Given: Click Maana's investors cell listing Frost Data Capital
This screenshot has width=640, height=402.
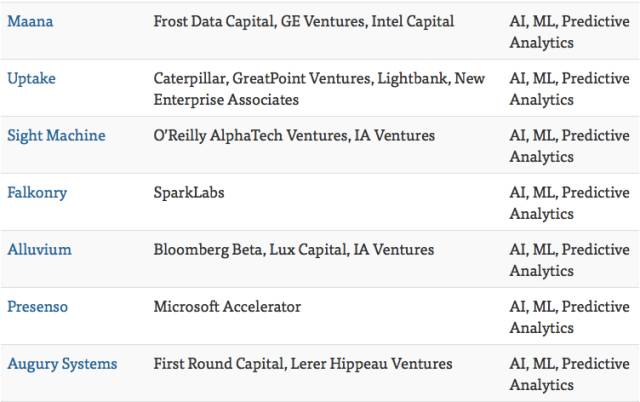Looking at the screenshot, I should point(303,21).
